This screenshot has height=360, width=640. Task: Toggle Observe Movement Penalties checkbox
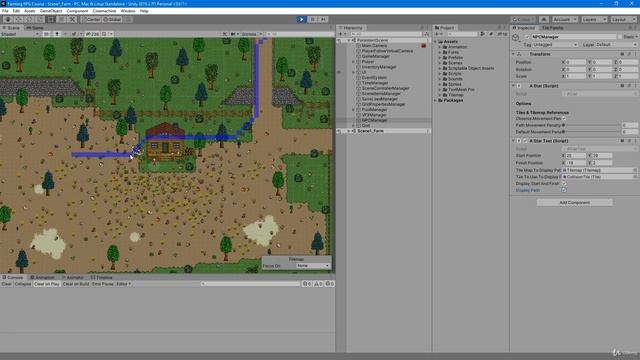coord(564,118)
